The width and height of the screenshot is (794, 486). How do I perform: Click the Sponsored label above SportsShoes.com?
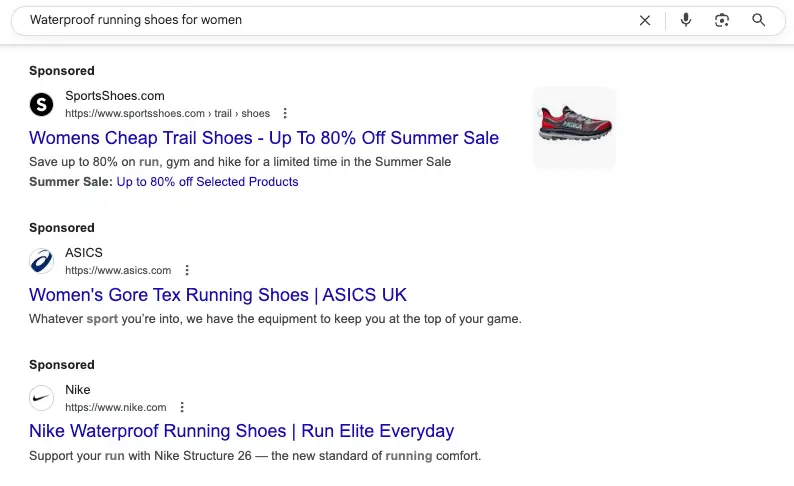(62, 71)
